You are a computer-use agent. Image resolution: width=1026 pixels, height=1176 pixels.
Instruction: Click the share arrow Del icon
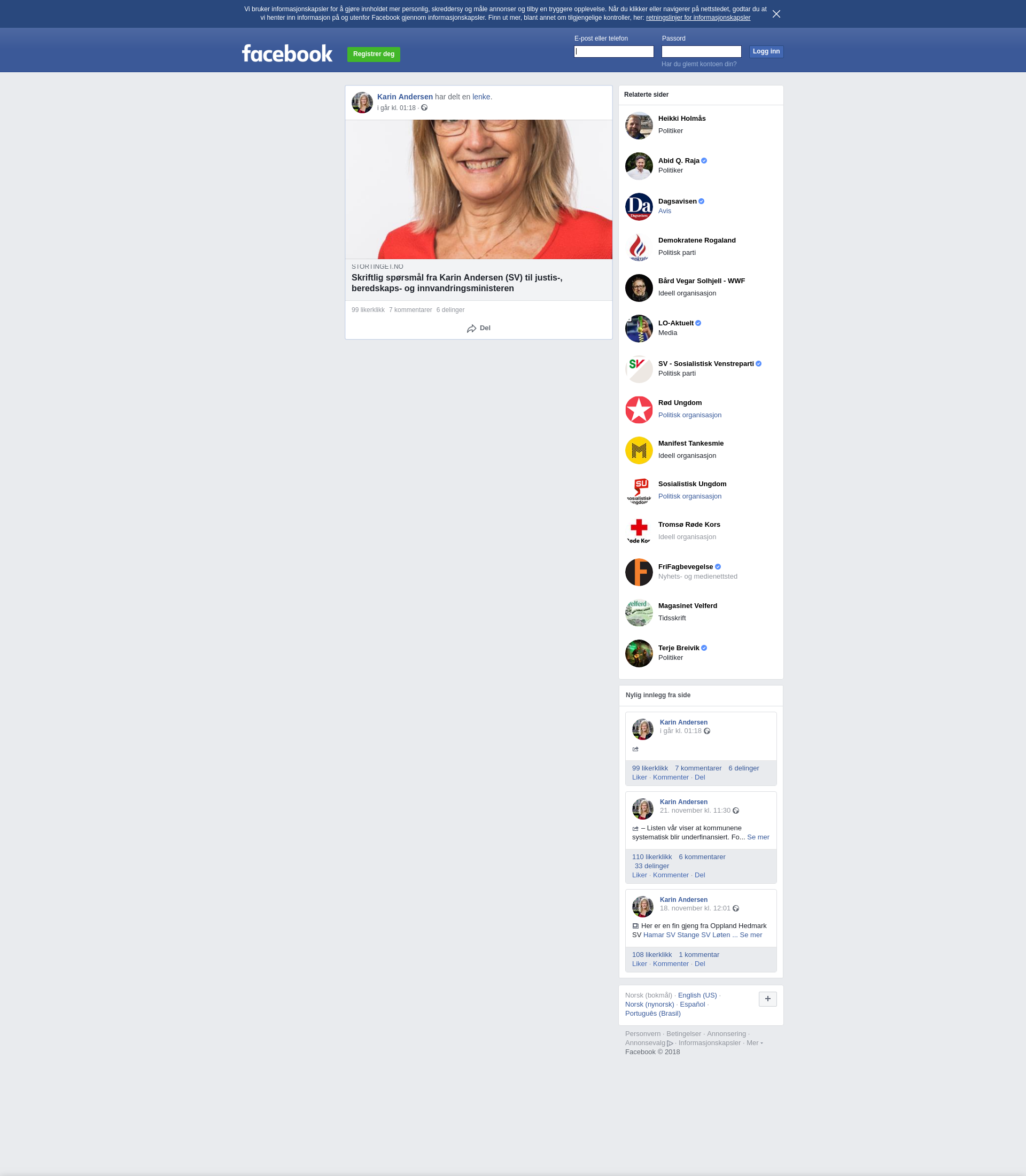pos(471,329)
